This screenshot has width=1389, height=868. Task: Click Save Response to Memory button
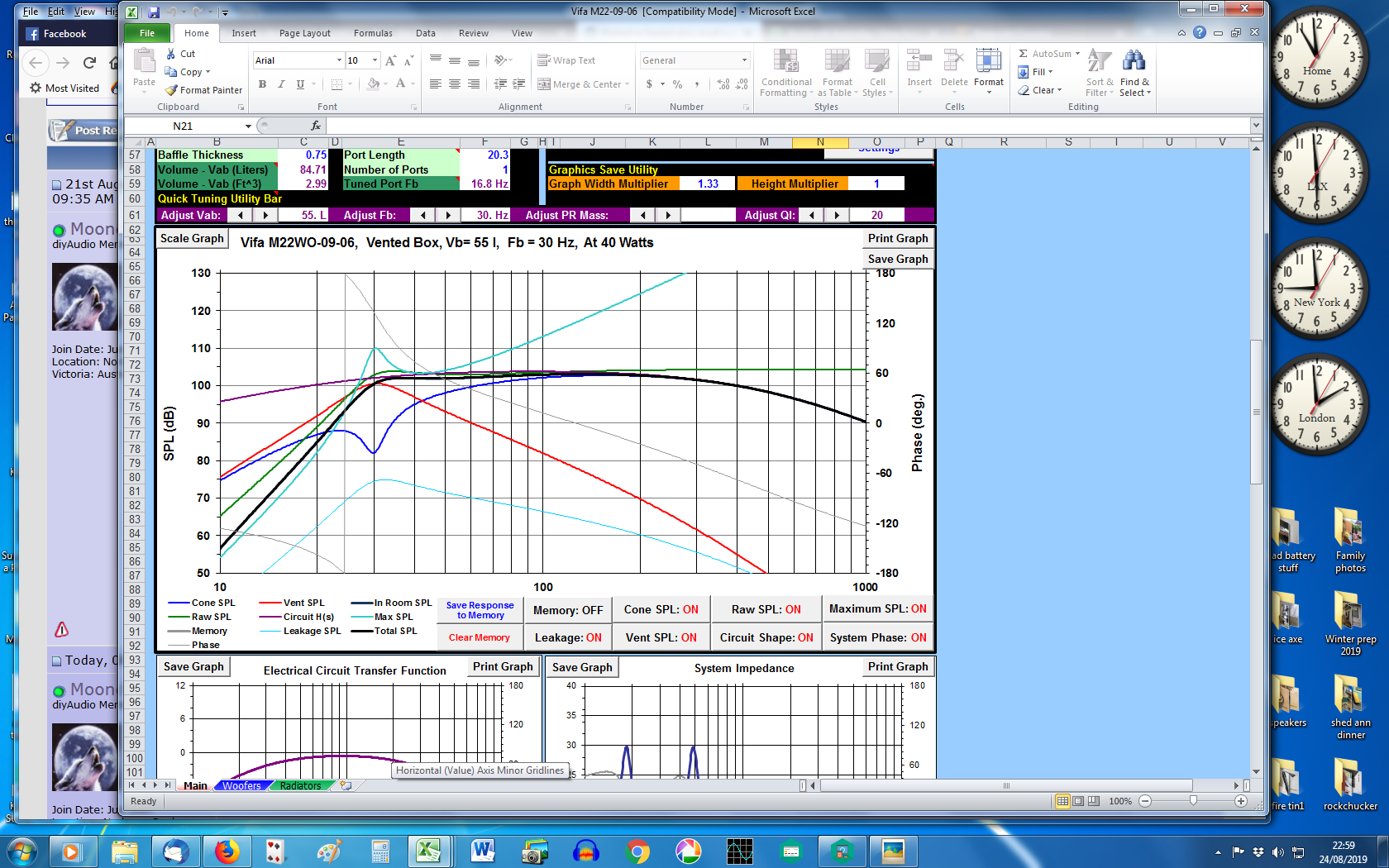click(x=480, y=610)
